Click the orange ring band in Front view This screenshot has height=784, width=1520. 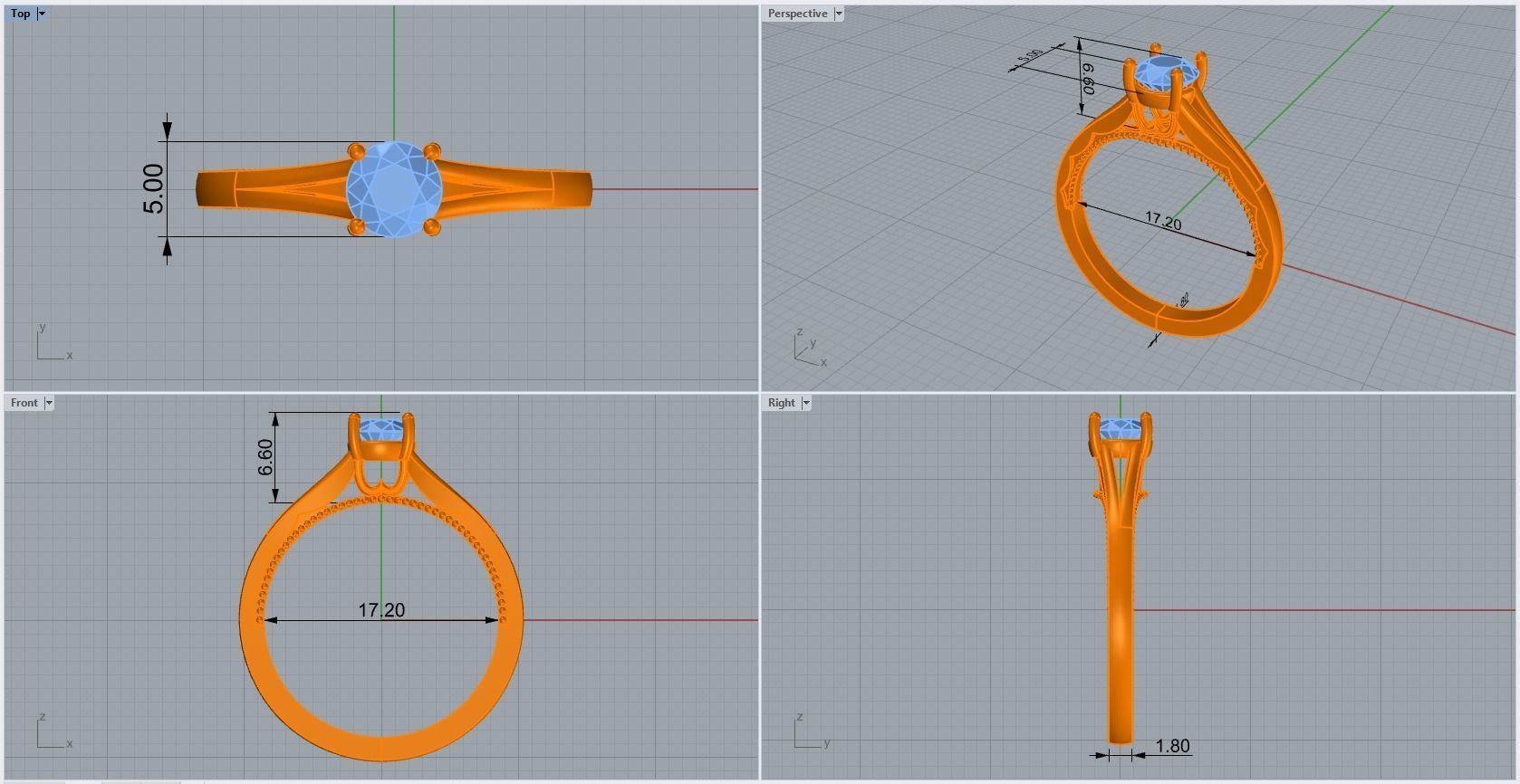click(x=381, y=748)
